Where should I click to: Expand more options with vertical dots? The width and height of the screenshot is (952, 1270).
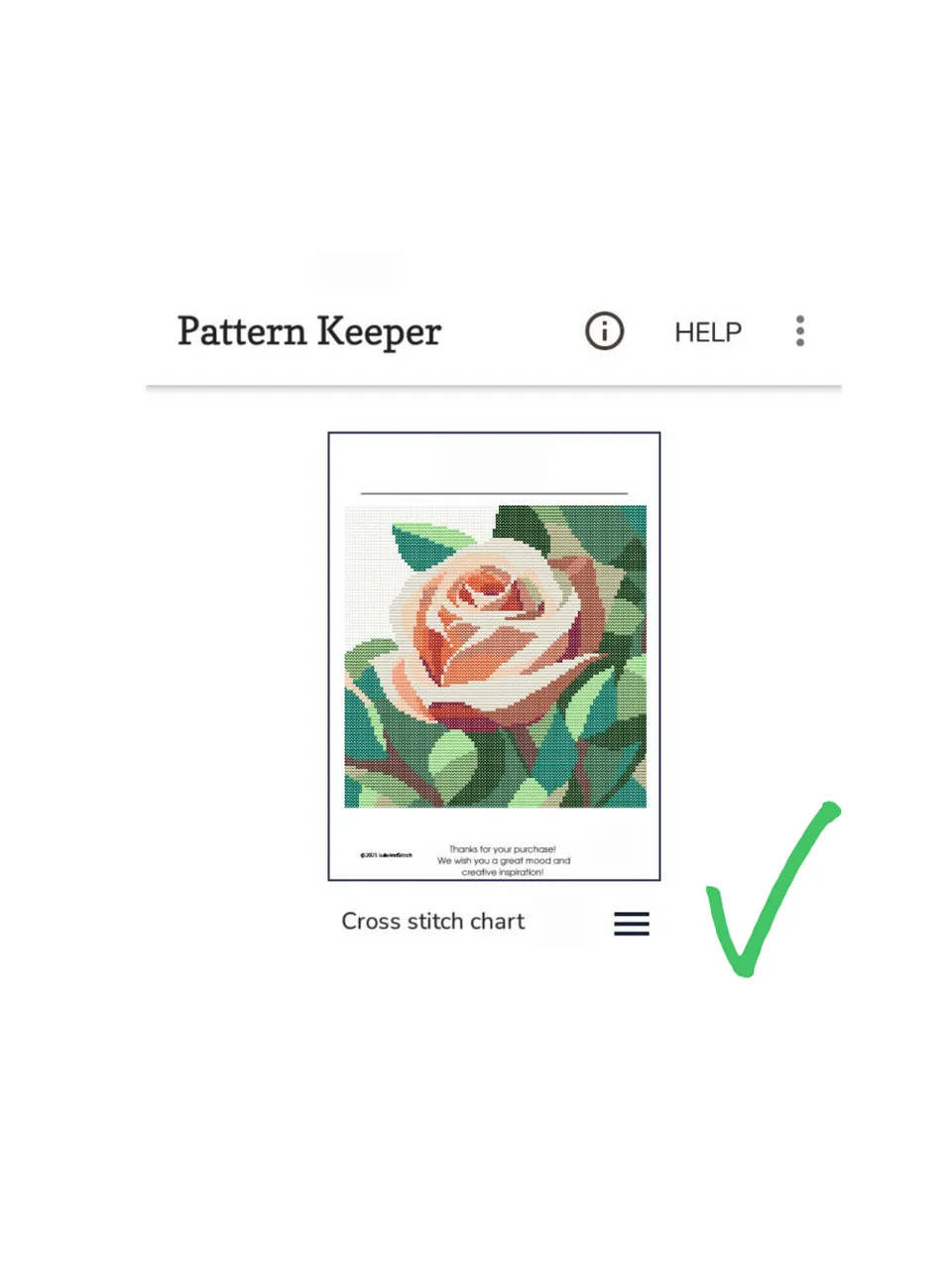point(800,331)
